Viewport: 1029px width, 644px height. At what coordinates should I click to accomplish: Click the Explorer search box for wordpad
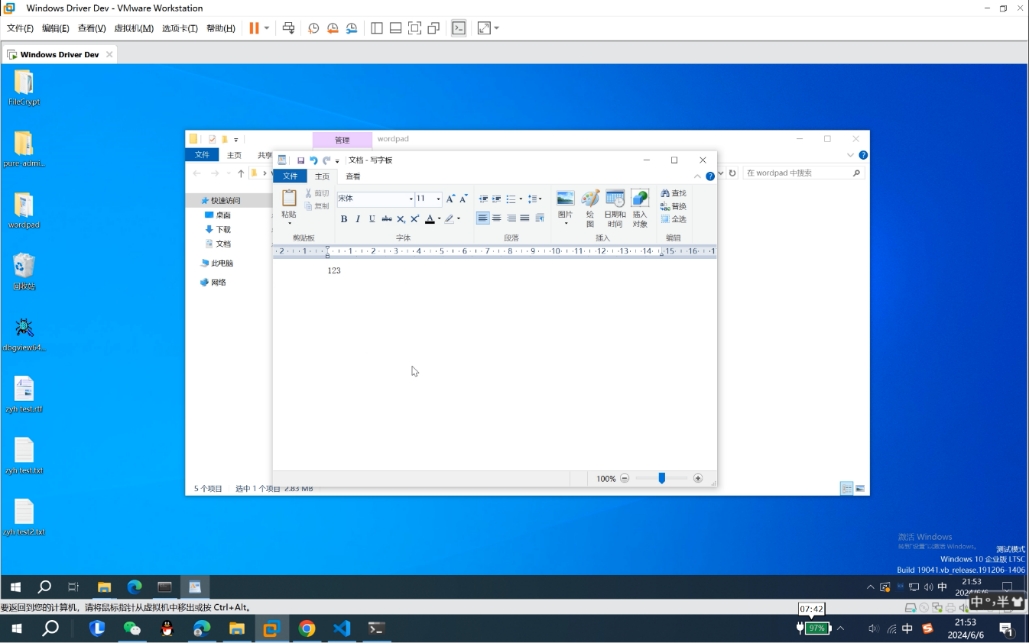pyautogui.click(x=797, y=173)
